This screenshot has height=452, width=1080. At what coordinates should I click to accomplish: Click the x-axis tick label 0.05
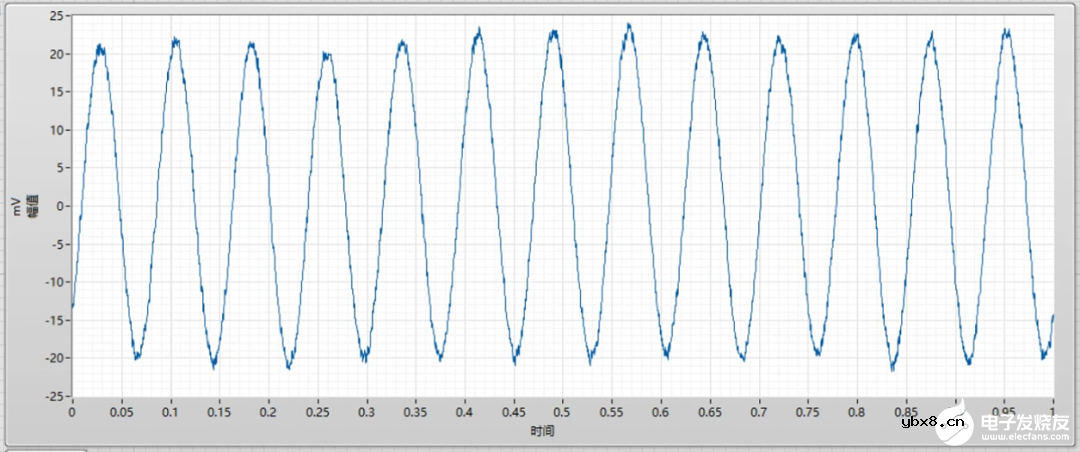coord(121,411)
